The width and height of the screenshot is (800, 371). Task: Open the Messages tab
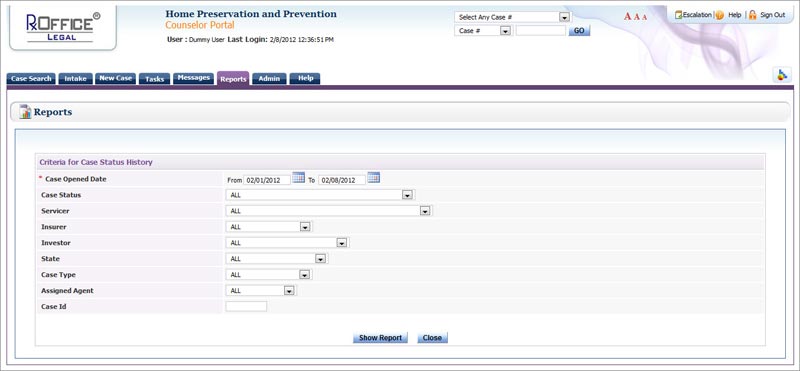(193, 78)
